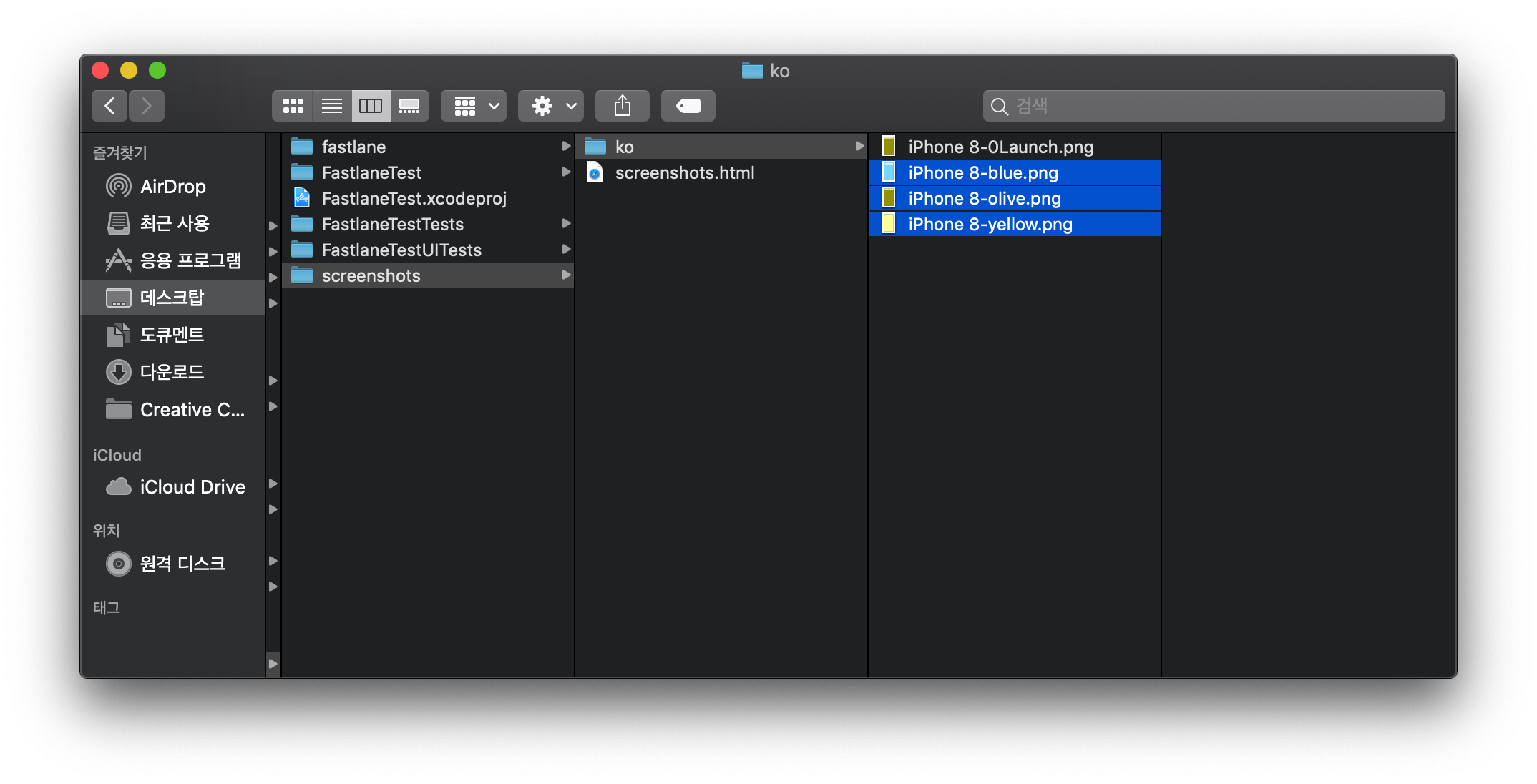This screenshot has width=1537, height=784.
Task: Open AirDrop in the sidebar
Action: coord(172,187)
